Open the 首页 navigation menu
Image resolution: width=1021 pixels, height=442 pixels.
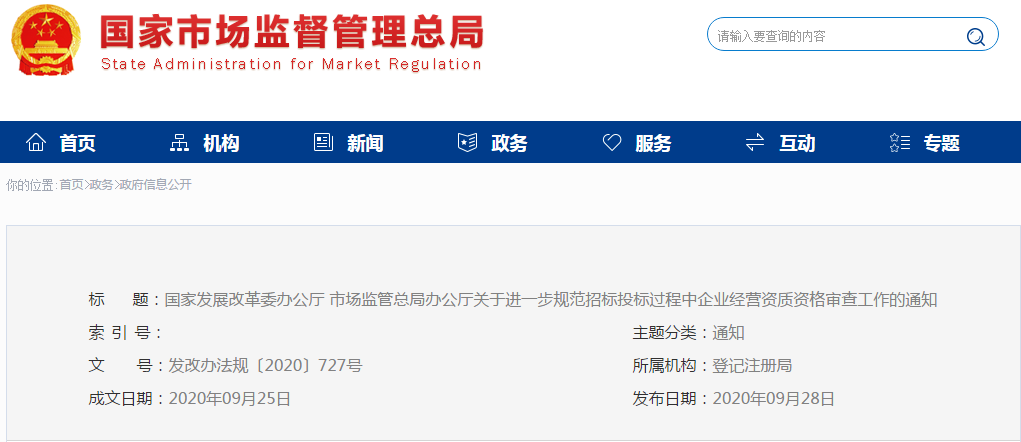click(x=77, y=143)
